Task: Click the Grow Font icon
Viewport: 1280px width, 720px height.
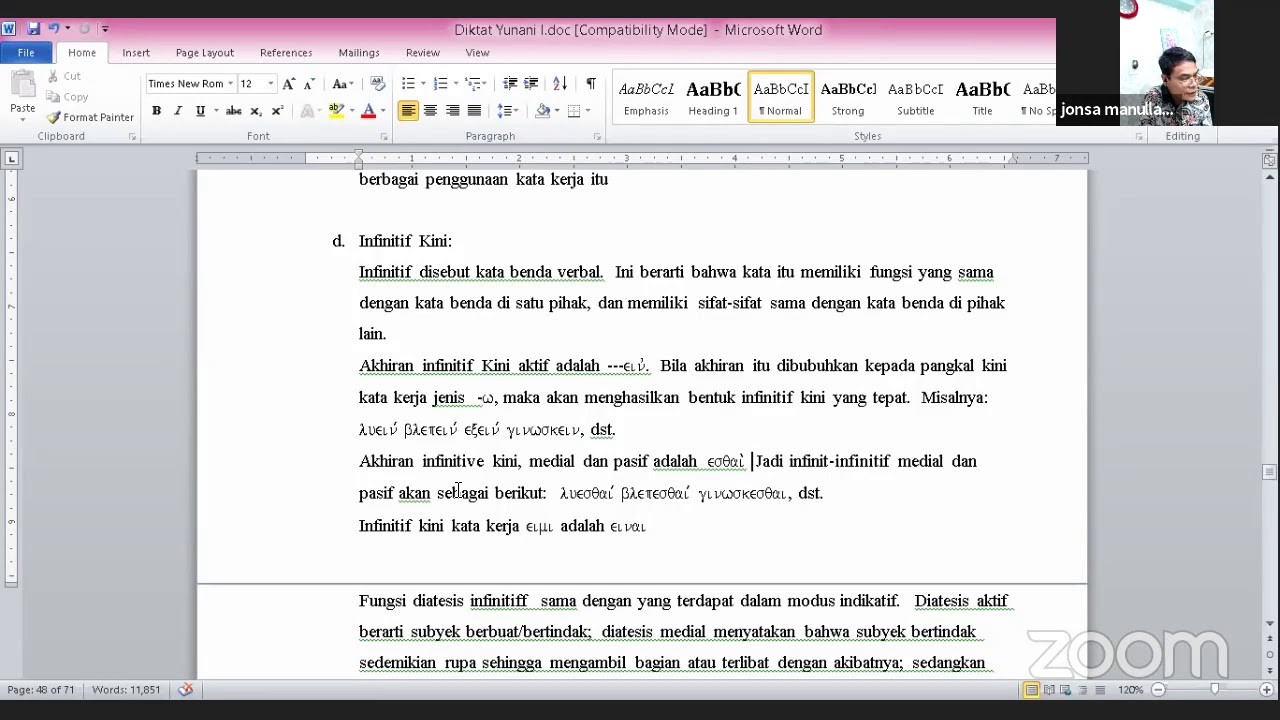Action: click(289, 84)
